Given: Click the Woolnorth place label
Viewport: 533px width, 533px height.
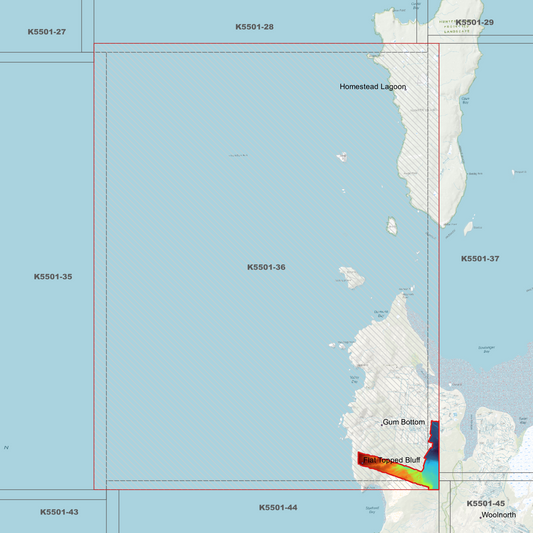Looking at the screenshot, I should (499, 515).
